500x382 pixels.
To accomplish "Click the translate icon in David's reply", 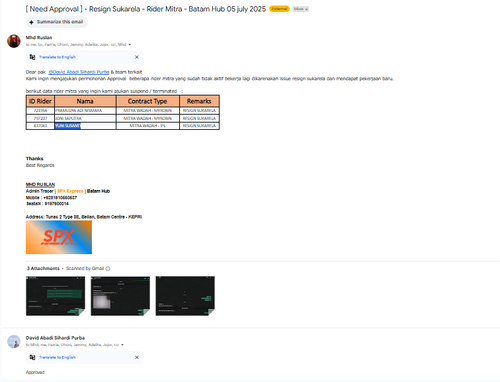I will click(32, 357).
